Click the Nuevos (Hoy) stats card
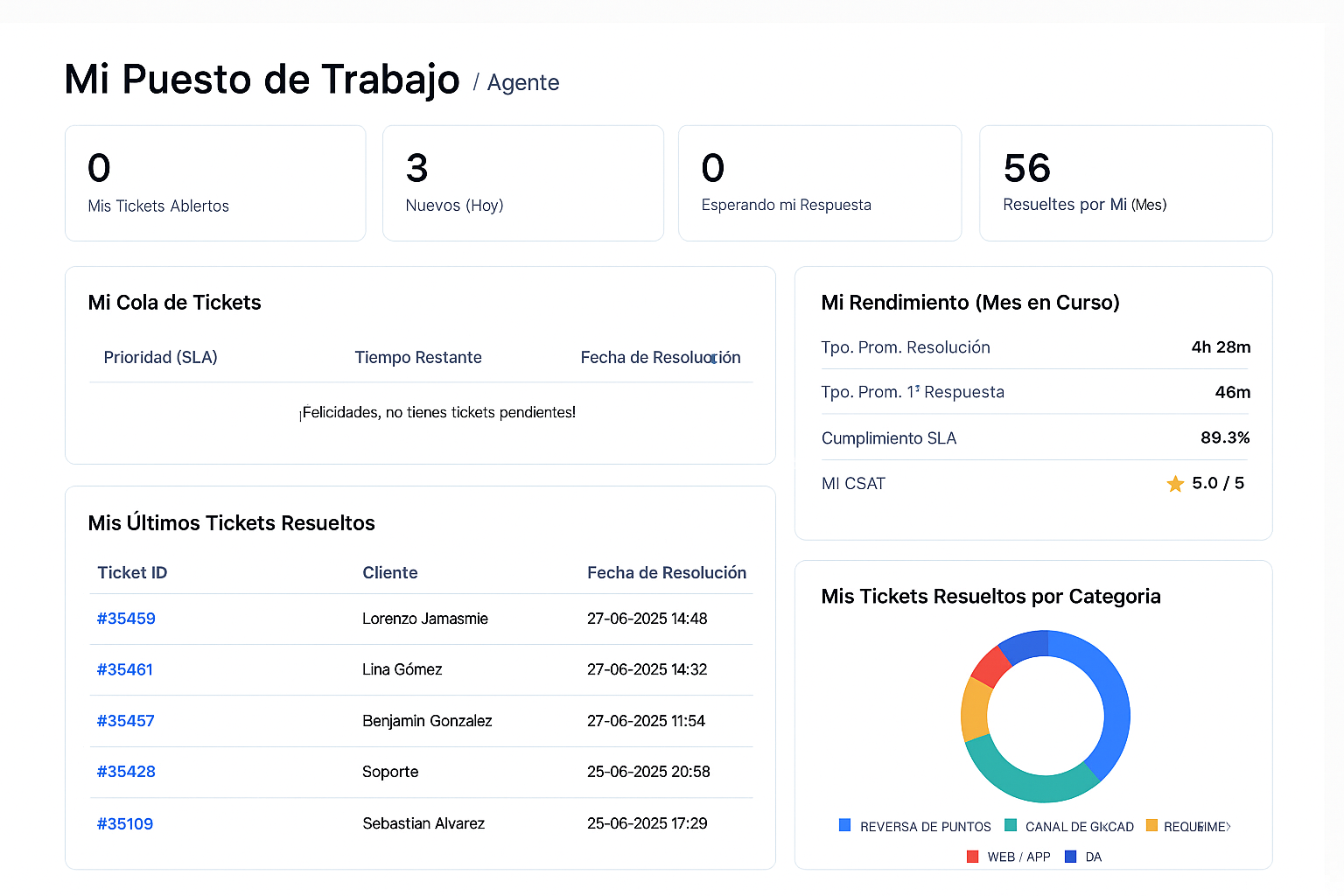Image resolution: width=1344 pixels, height=896 pixels. [522, 183]
